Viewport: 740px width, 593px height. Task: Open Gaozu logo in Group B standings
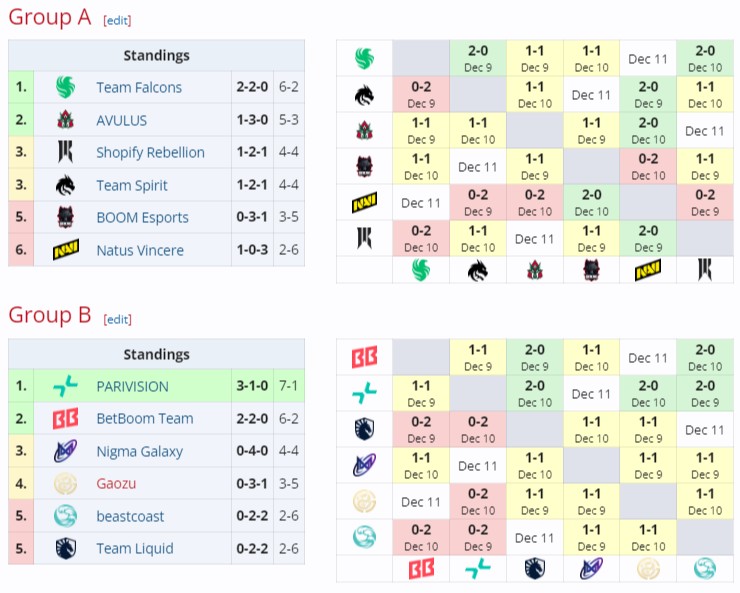pos(66,483)
